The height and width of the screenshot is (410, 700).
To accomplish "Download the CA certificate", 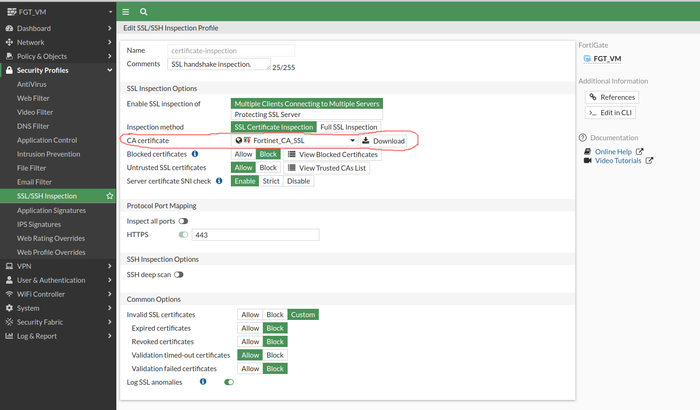I will [x=383, y=141].
